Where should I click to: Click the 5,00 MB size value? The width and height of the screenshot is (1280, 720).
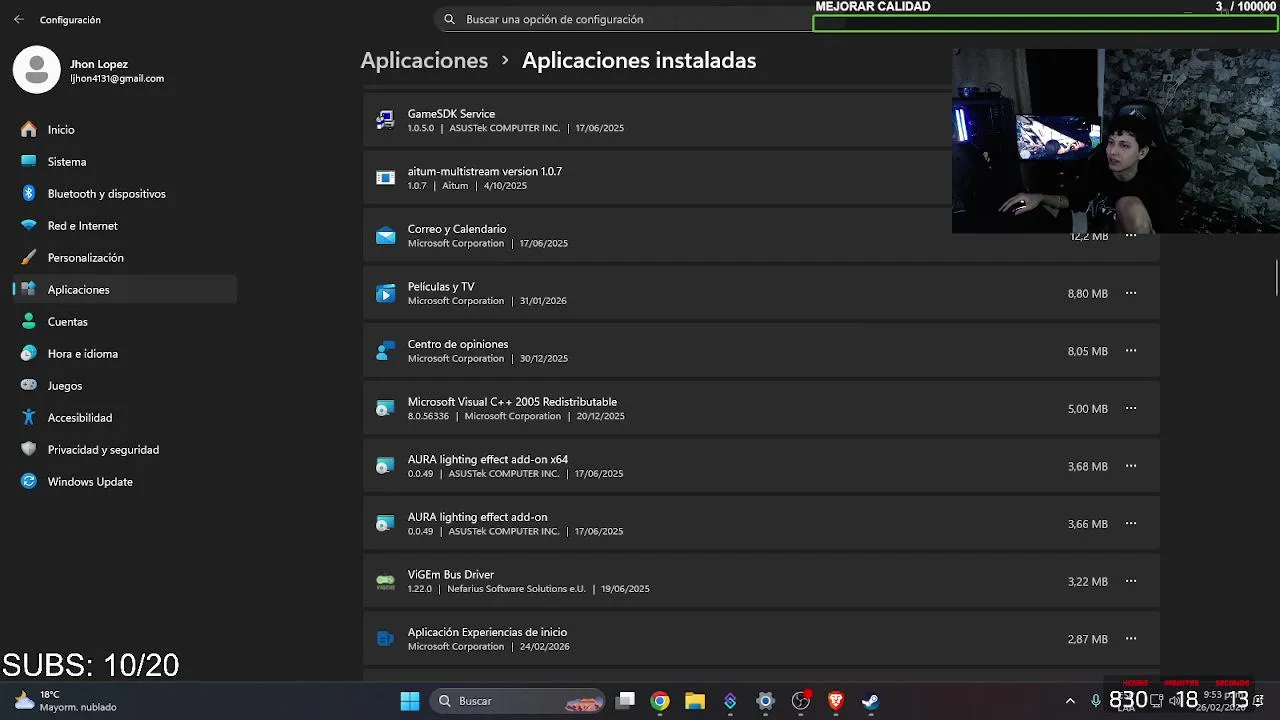1087,409
